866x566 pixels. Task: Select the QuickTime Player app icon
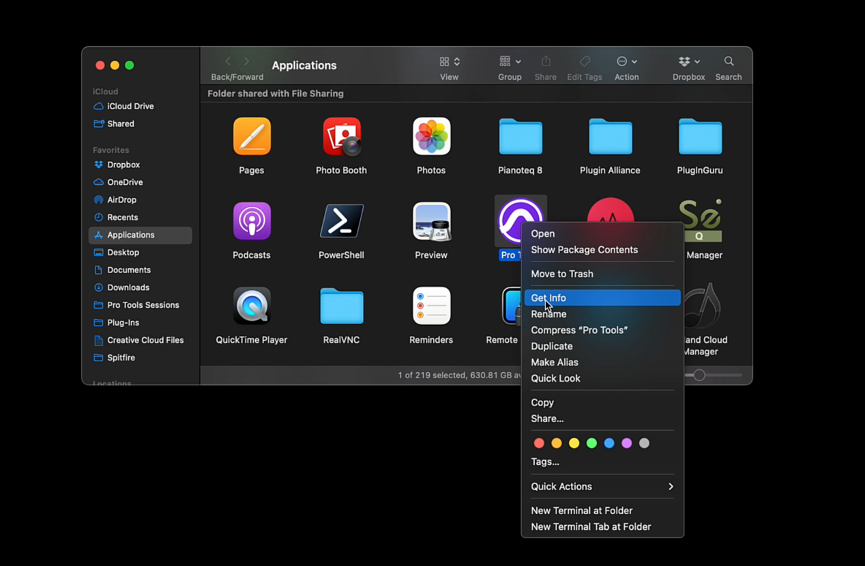coord(252,305)
